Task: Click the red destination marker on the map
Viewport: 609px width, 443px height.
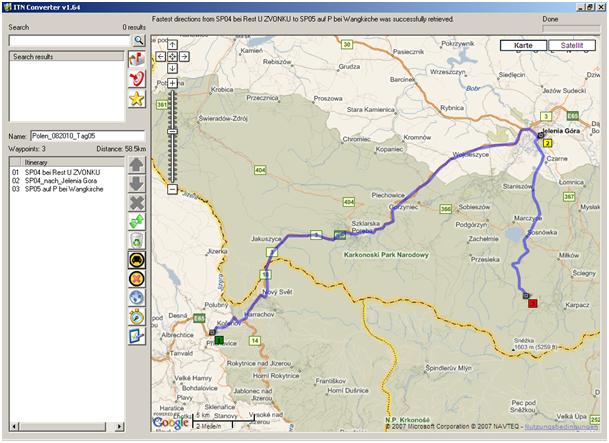Action: (x=532, y=303)
